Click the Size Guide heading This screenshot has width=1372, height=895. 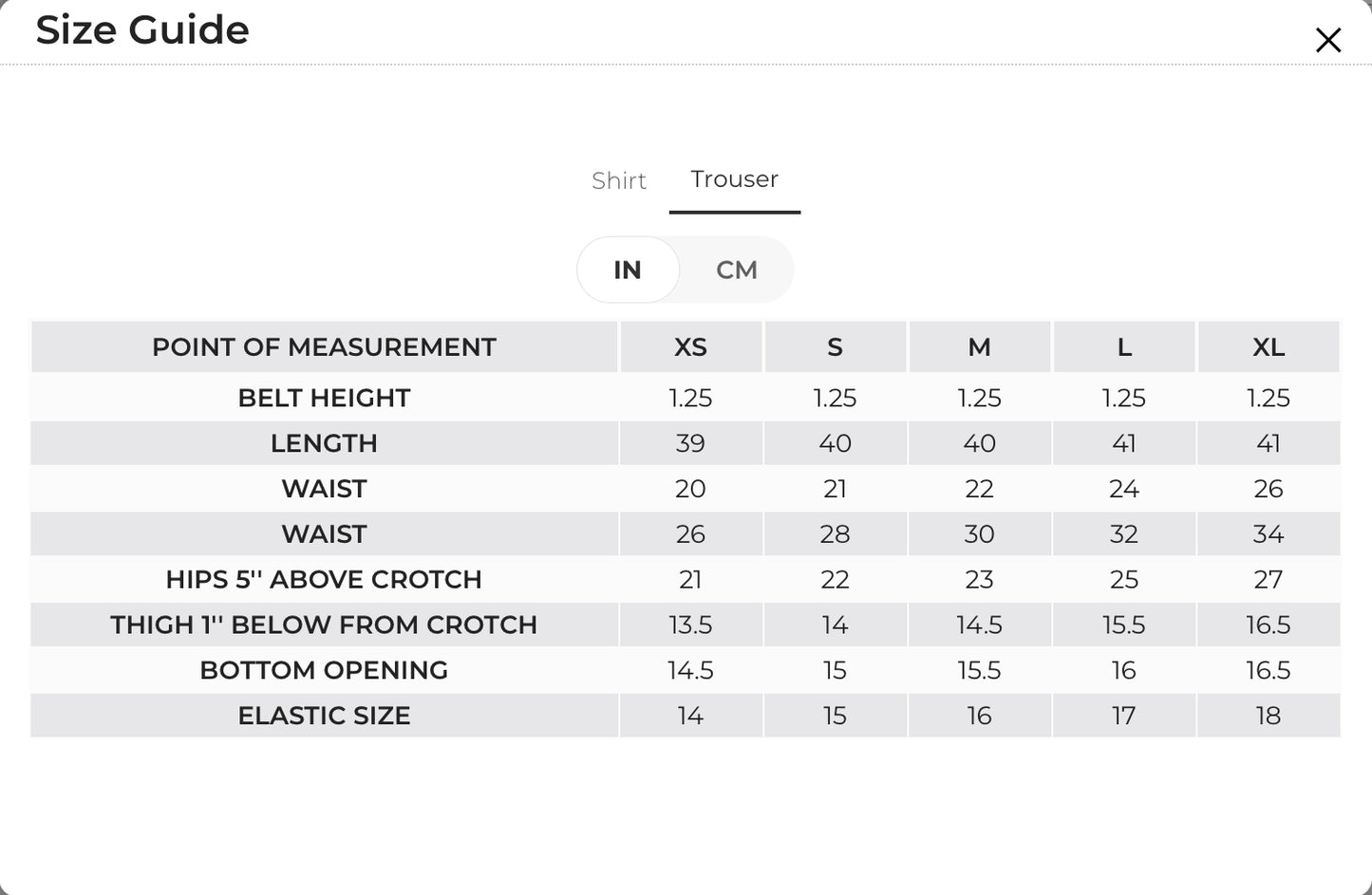[142, 29]
